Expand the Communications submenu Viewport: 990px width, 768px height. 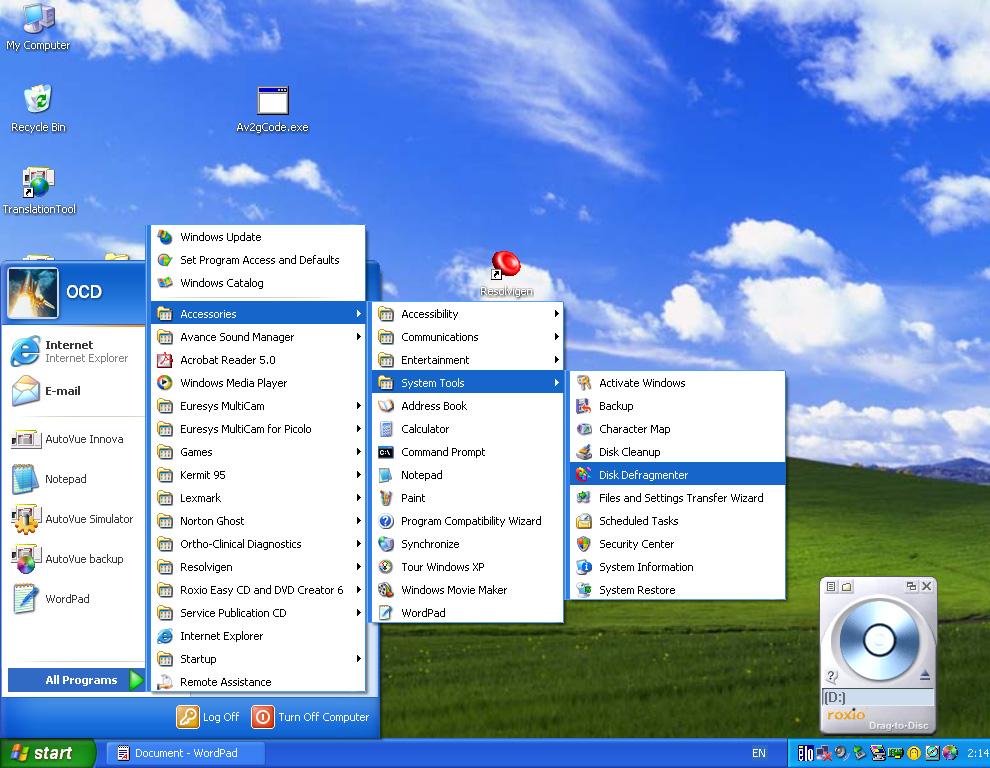click(468, 337)
